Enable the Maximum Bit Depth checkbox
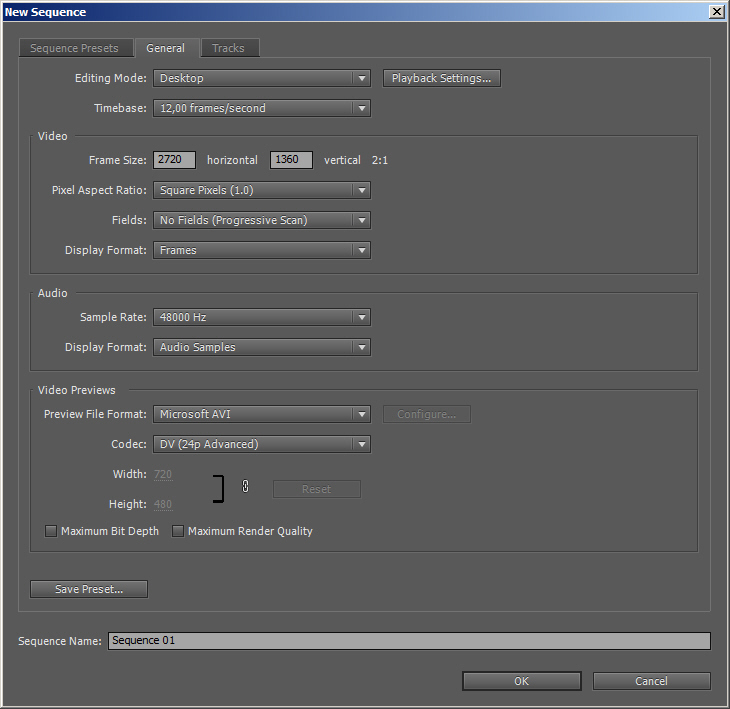Viewport: 730px width, 709px height. pyautogui.click(x=51, y=531)
